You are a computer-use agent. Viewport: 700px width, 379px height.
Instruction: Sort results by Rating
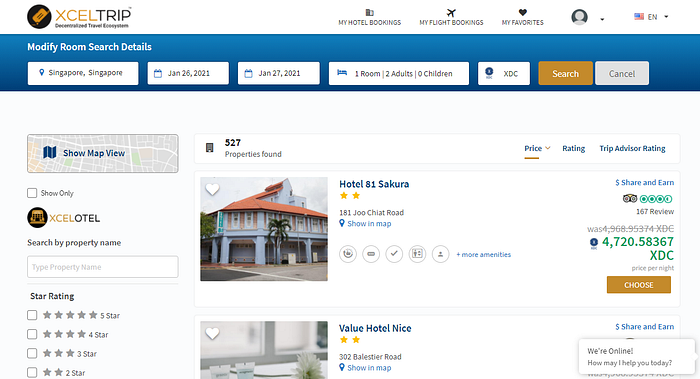click(x=574, y=148)
